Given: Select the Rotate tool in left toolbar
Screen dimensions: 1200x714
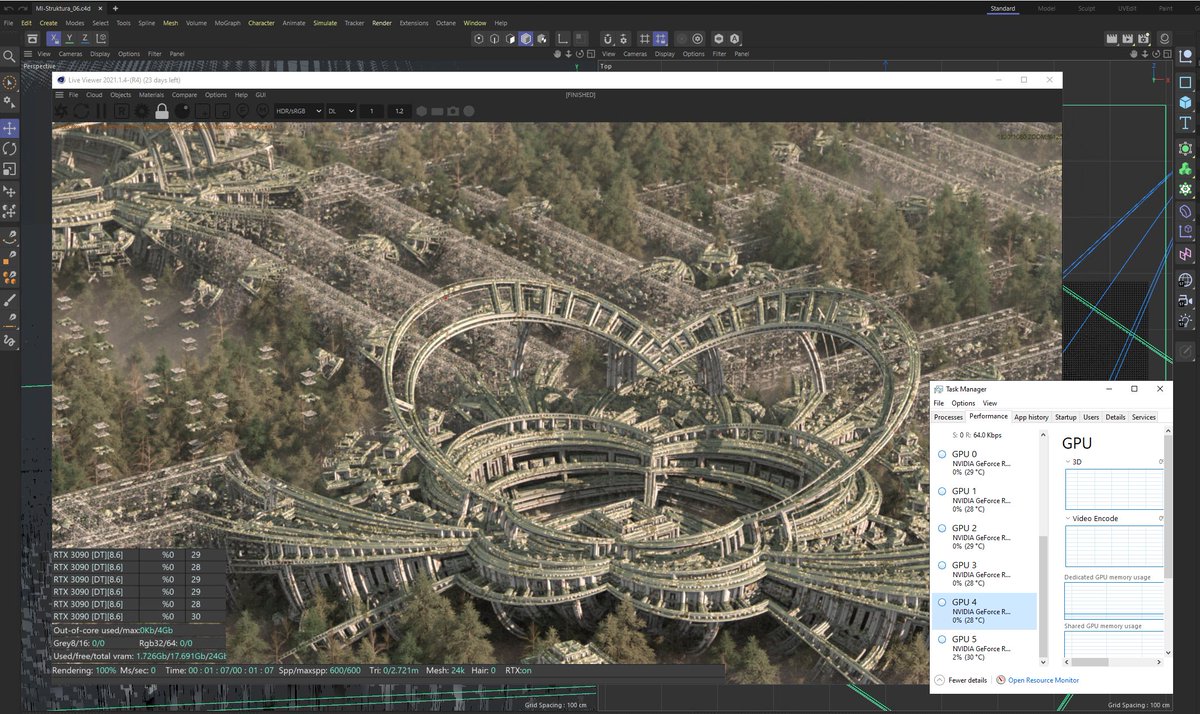Looking at the screenshot, I should [x=9, y=148].
